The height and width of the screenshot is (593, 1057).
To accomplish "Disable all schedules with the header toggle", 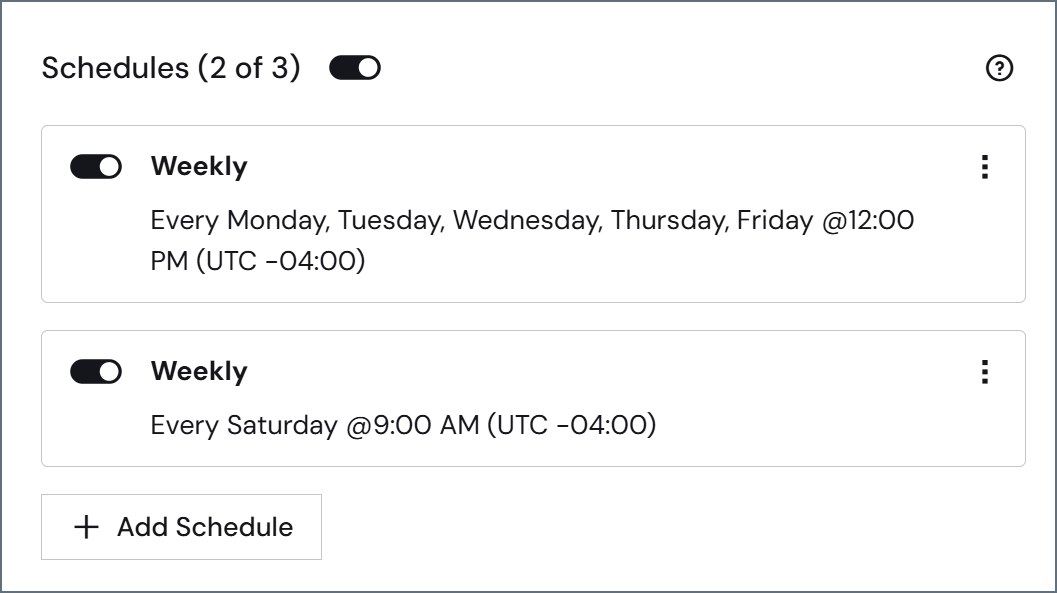I will (x=355, y=68).
